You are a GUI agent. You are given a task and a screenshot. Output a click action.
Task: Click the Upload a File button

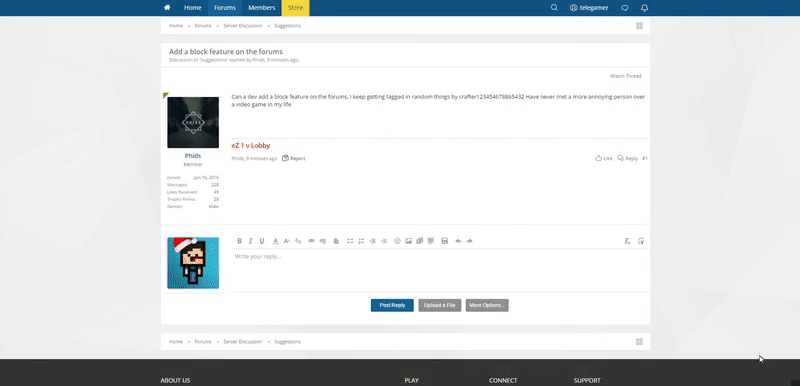[440, 305]
